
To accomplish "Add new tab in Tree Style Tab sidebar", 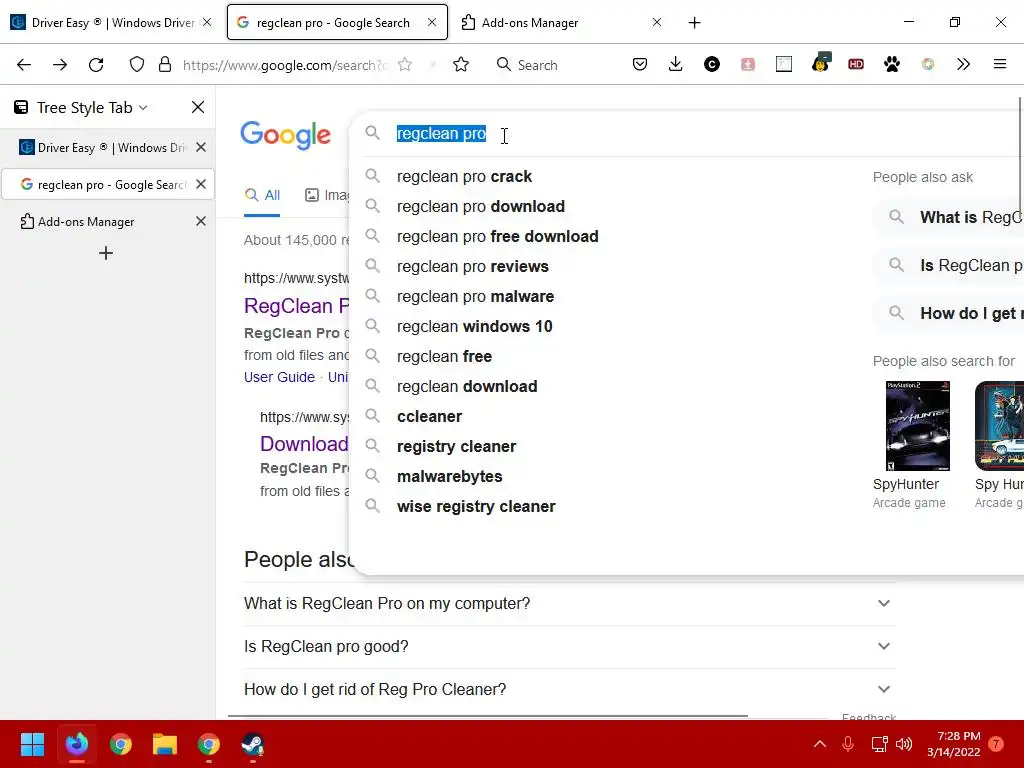I will pos(106,253).
